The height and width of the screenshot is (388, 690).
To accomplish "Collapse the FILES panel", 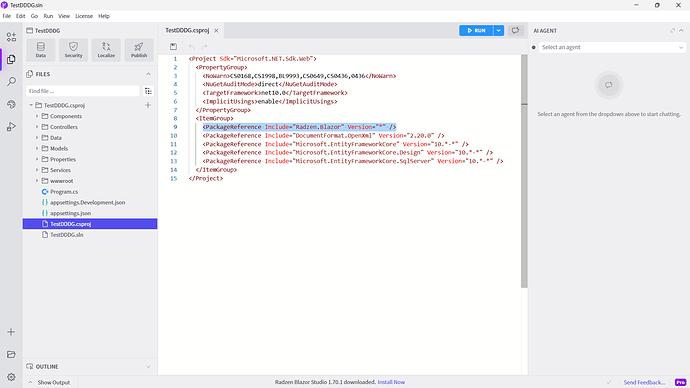I will (148, 74).
